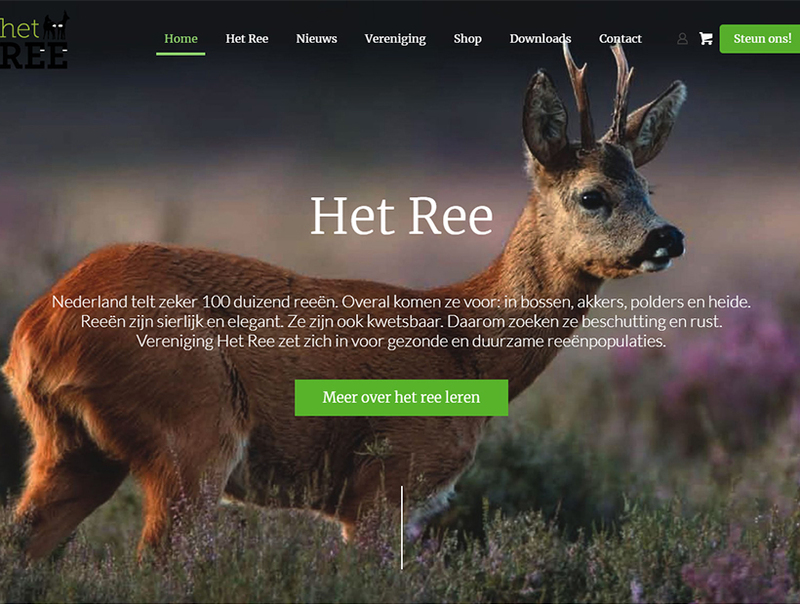Click the het REE logo
The height and width of the screenshot is (604, 800).
click(34, 40)
